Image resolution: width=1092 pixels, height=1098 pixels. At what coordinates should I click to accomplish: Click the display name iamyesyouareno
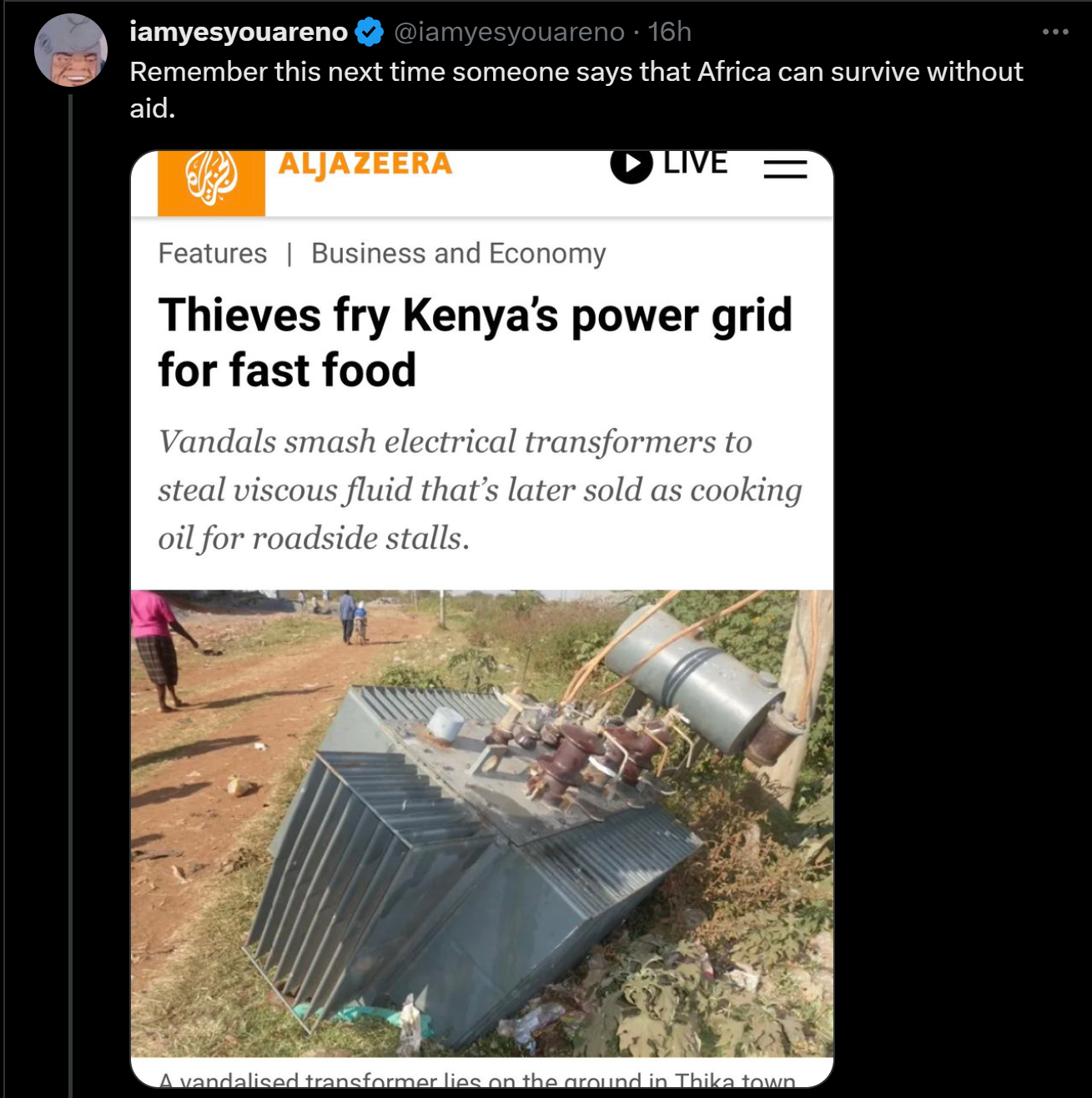239,32
